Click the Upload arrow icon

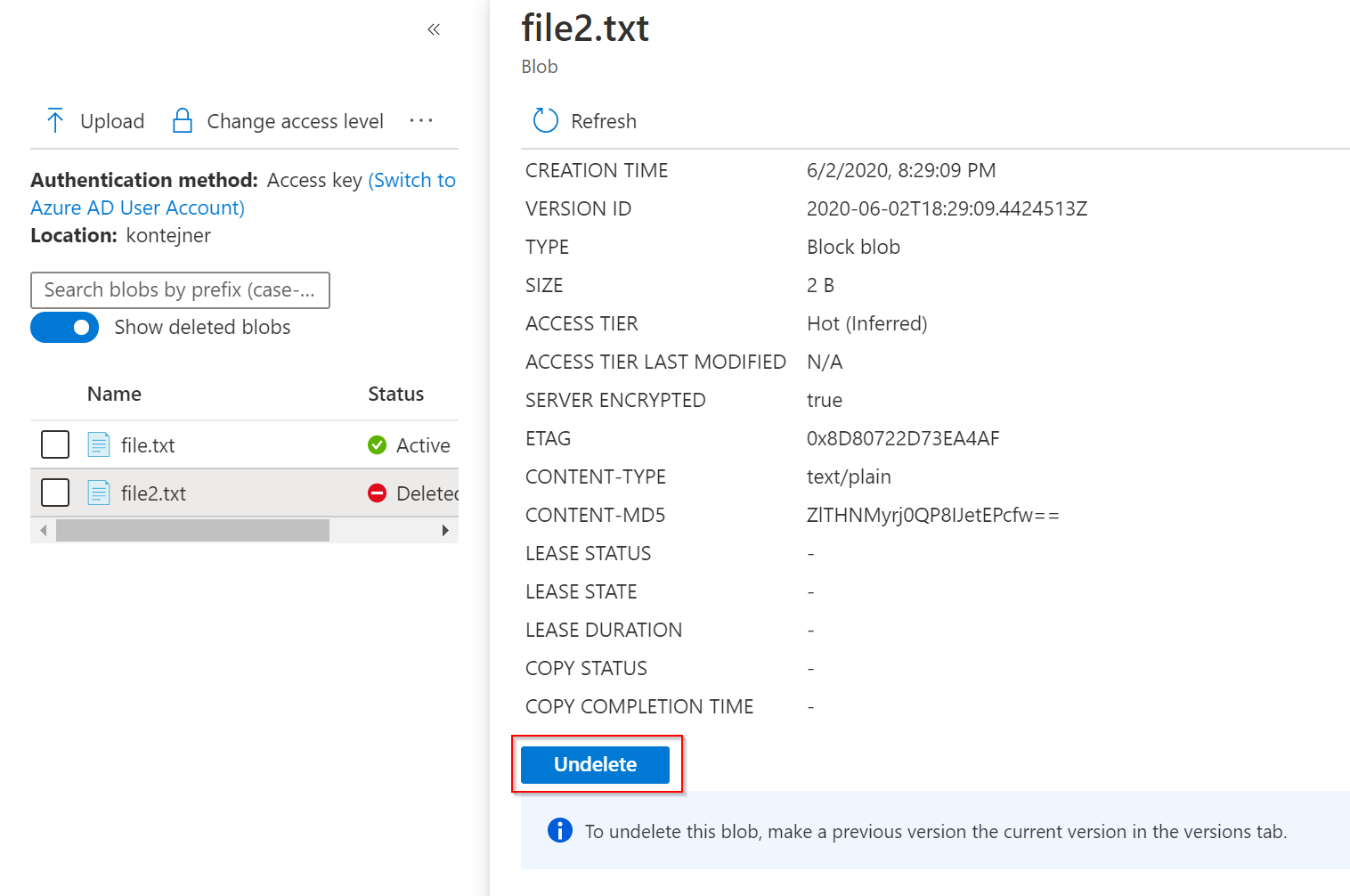55,121
